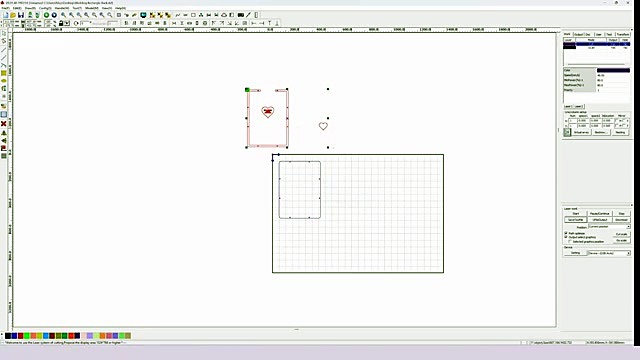Click the Stop button
This screenshot has width=640, height=360.
tap(622, 213)
